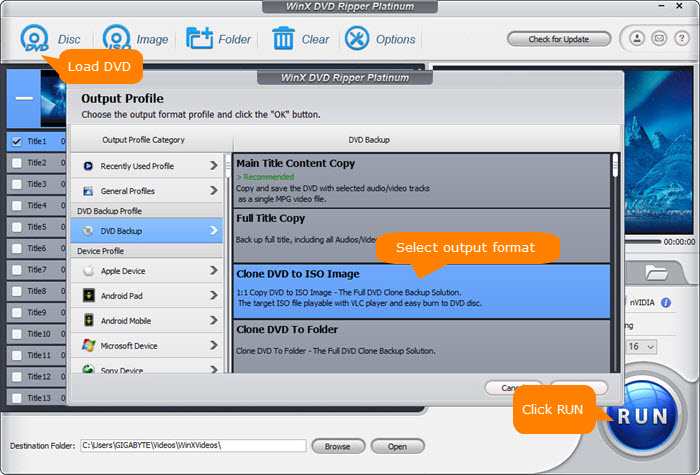Image resolution: width=700 pixels, height=475 pixels.
Task: Click the user account icon
Action: point(637,39)
